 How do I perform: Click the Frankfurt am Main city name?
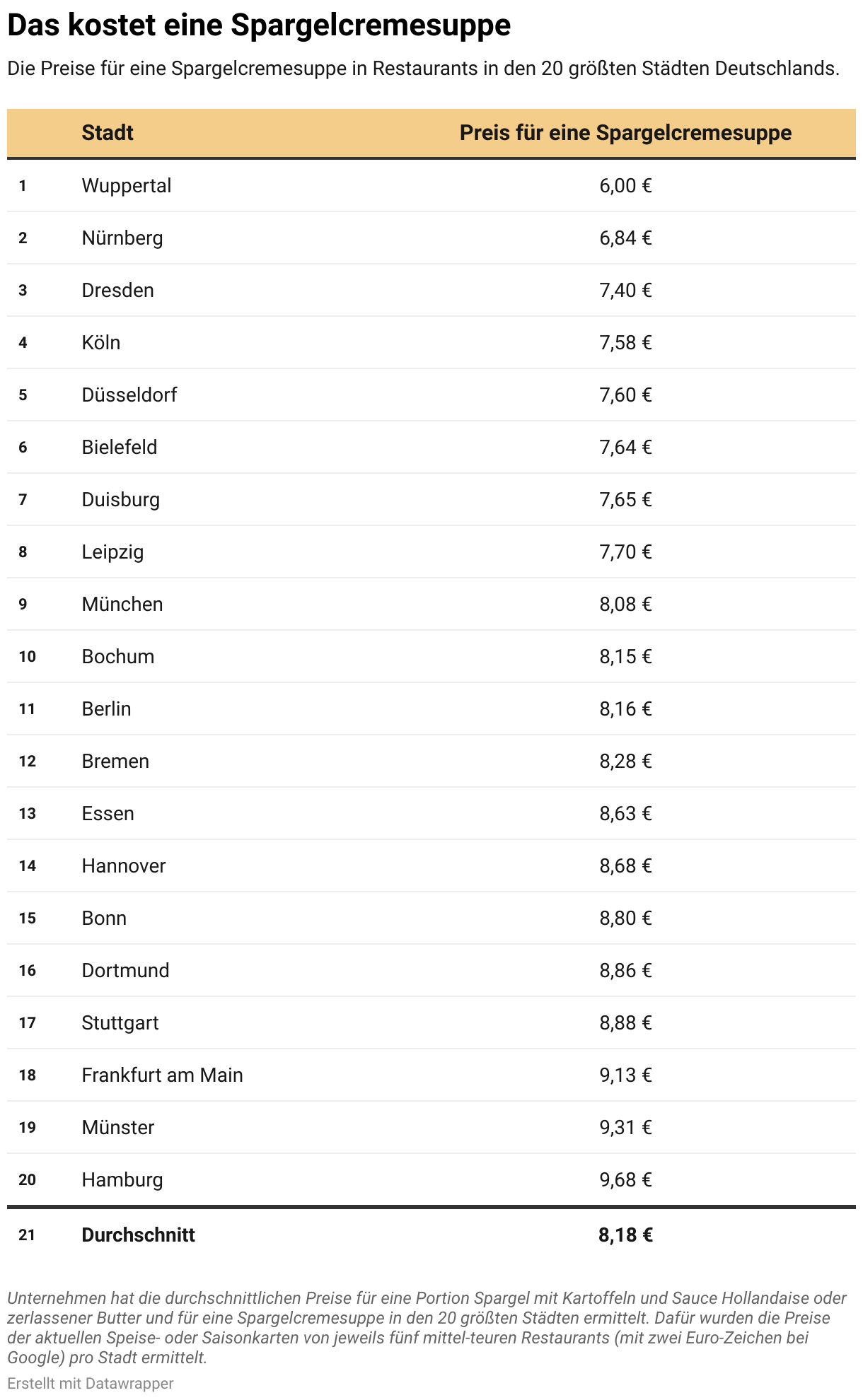tap(162, 1075)
